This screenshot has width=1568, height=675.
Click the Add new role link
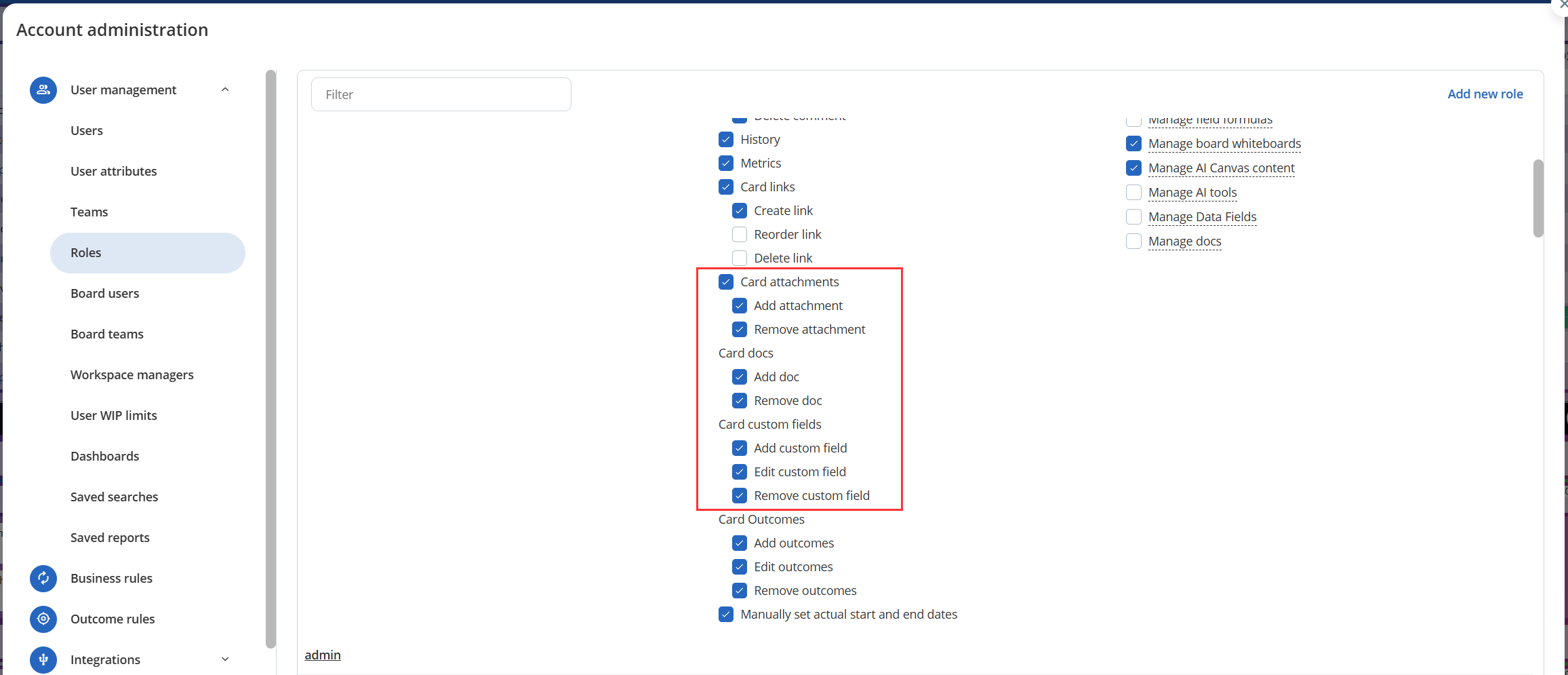[1485, 94]
